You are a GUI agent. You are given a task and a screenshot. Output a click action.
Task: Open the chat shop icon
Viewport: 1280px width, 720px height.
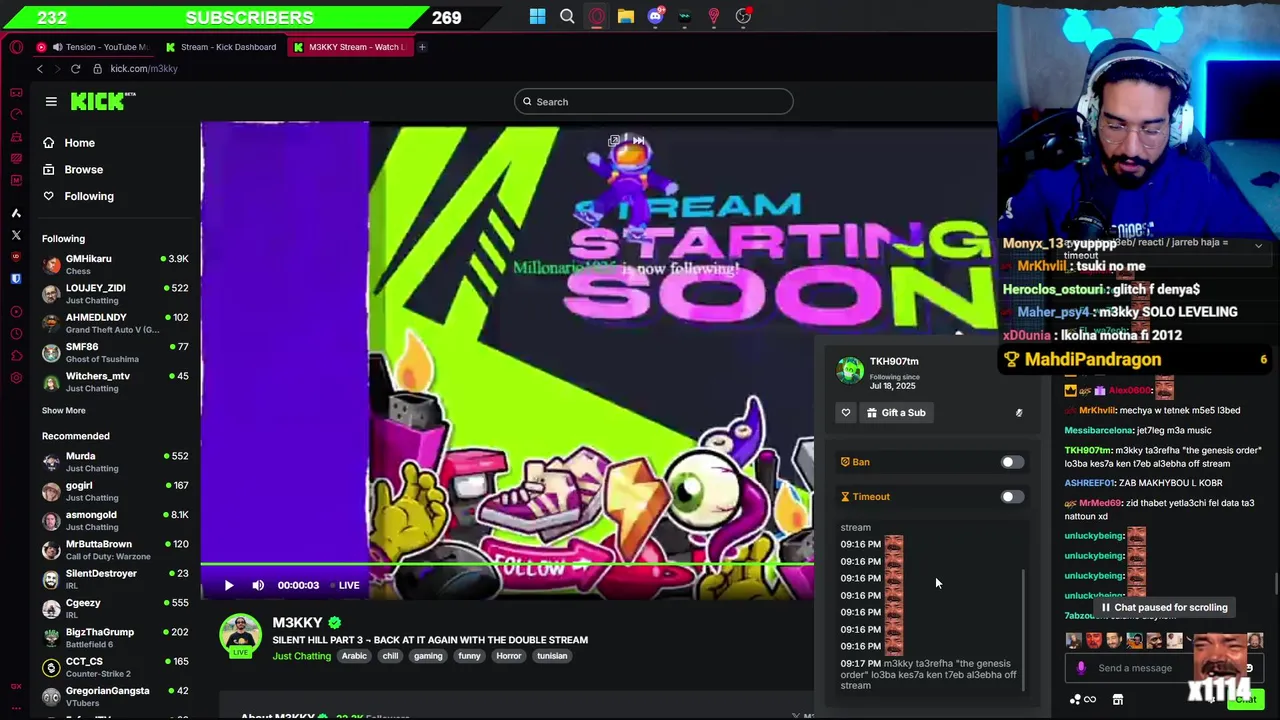[x=1118, y=700]
